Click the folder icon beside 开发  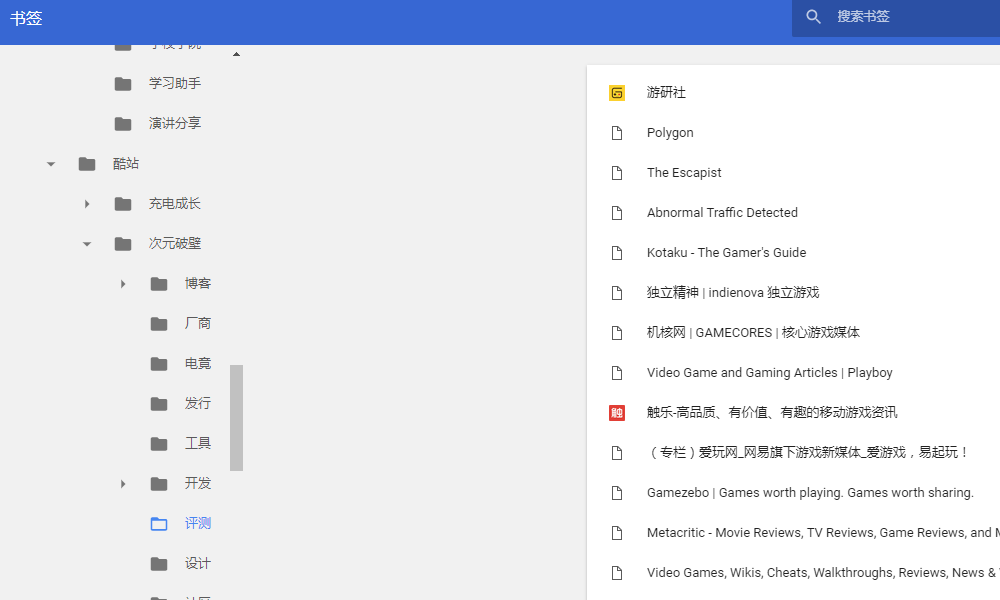coord(159,484)
